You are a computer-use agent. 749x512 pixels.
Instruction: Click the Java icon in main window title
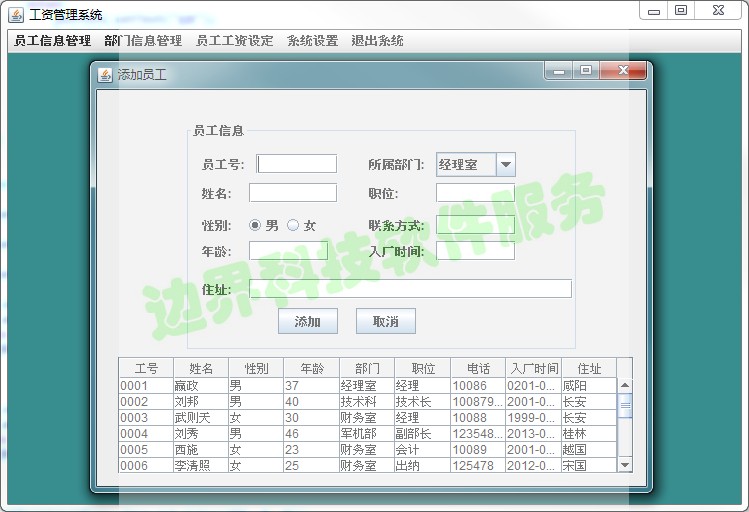pyautogui.click(x=16, y=15)
